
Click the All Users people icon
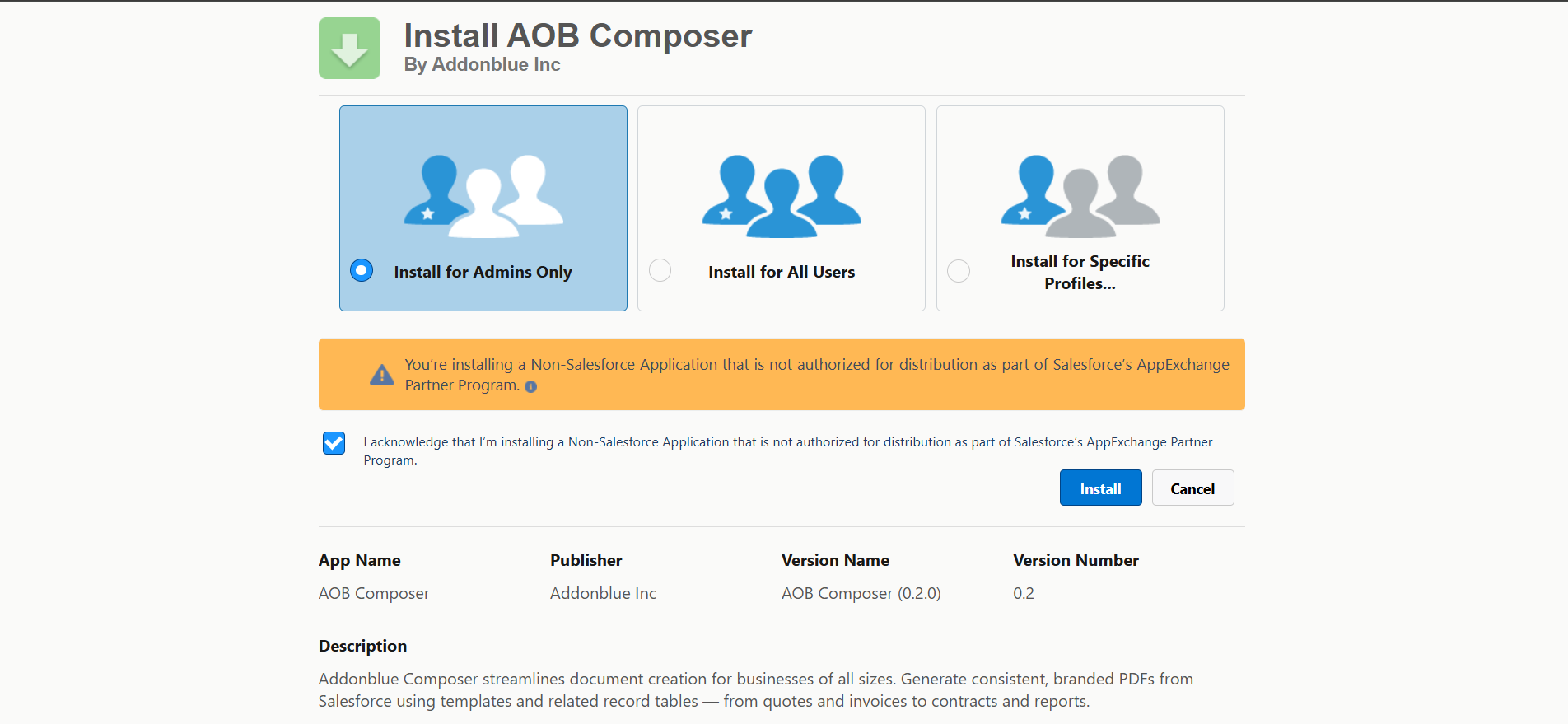point(782,196)
